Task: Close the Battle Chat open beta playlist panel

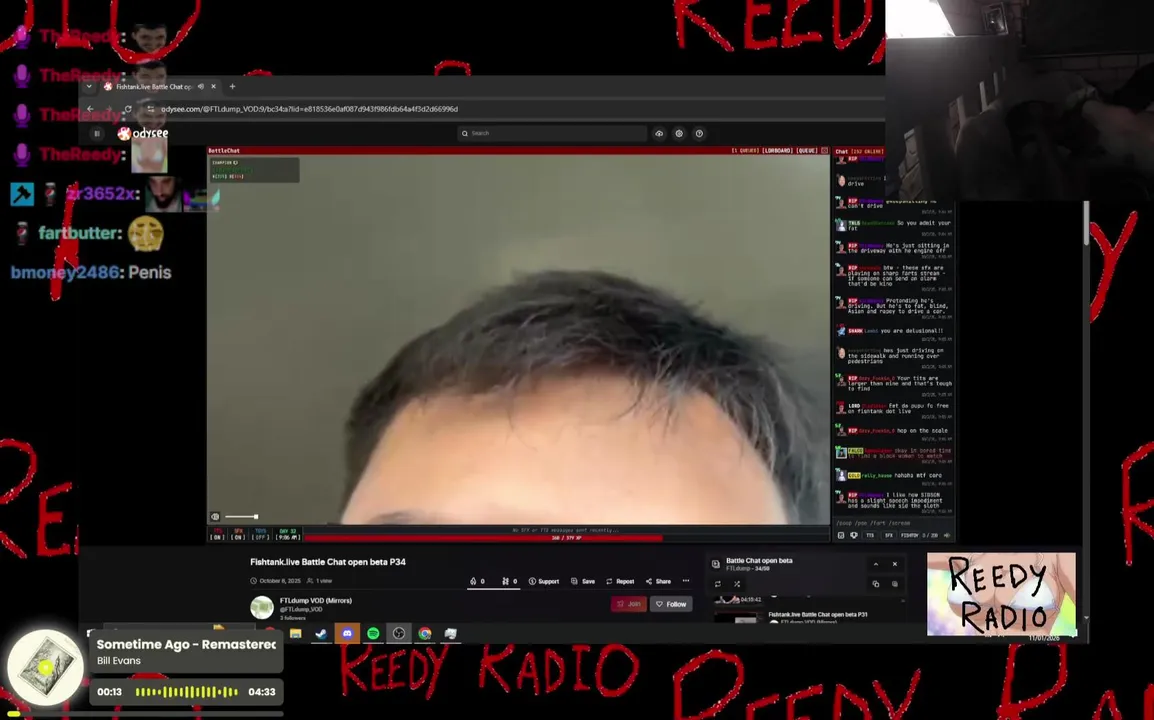Action: coord(895,564)
